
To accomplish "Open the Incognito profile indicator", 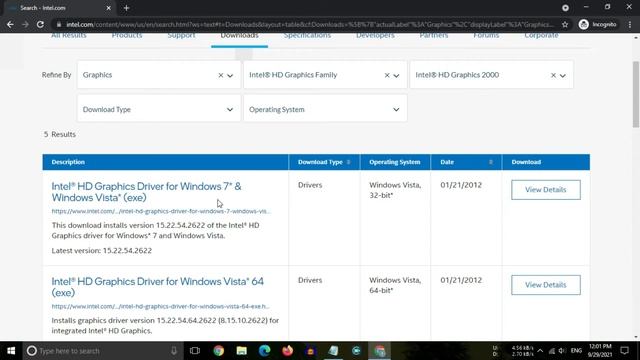I will [598, 24].
